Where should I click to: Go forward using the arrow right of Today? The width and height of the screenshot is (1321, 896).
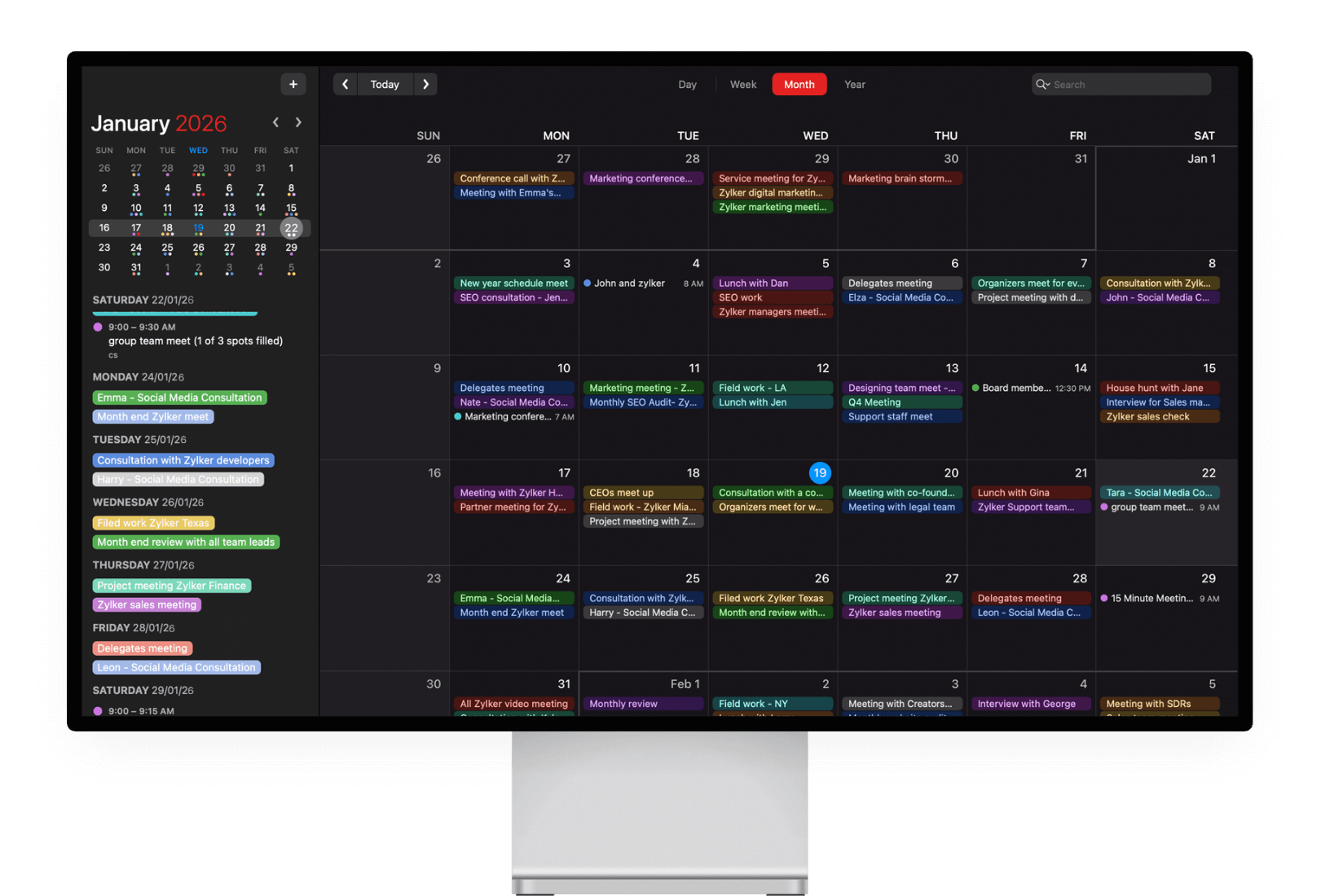[425, 84]
